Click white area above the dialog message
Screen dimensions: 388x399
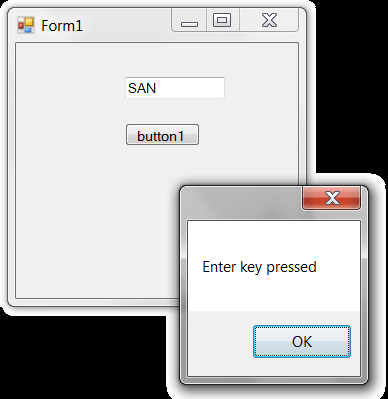coord(273,238)
